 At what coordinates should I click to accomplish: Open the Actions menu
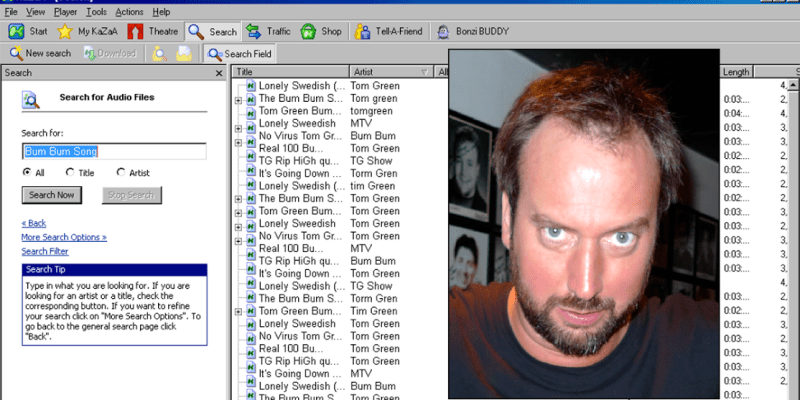(x=129, y=11)
